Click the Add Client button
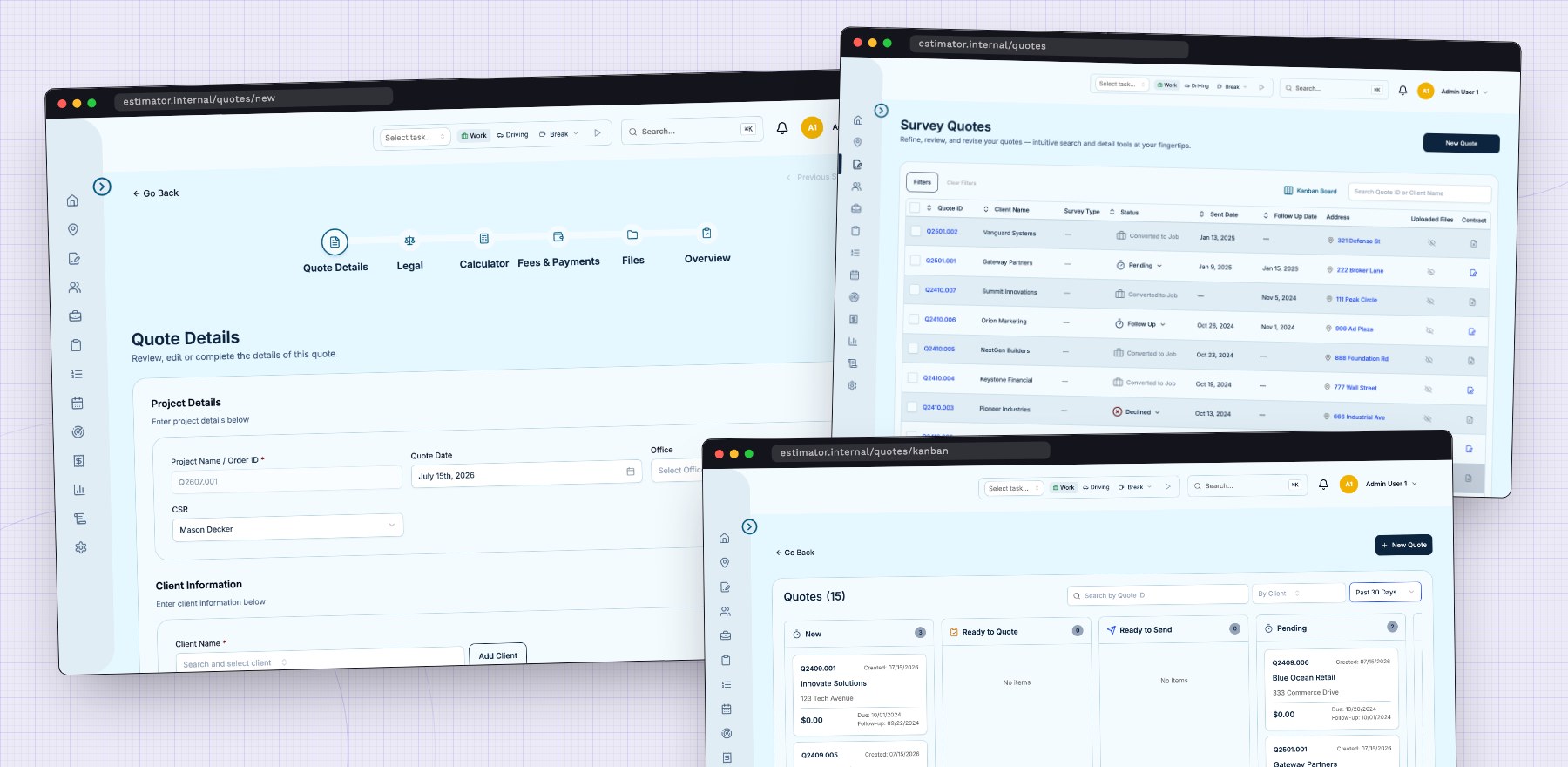 tap(497, 655)
